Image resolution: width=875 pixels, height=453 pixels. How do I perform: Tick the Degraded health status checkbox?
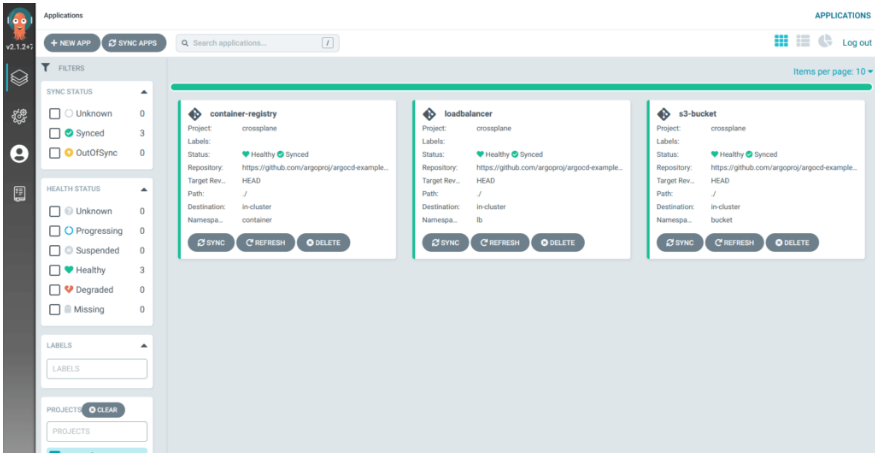56,290
